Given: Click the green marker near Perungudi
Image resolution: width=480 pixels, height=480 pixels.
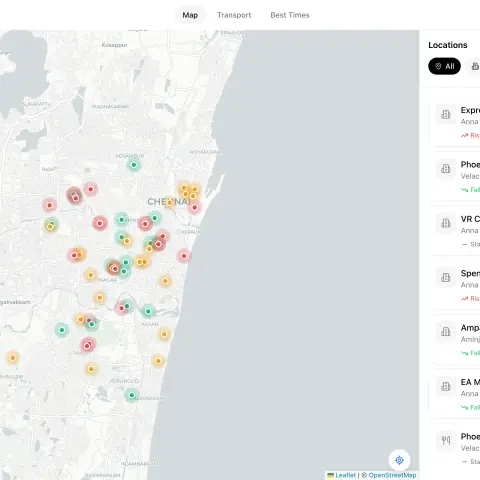Looking at the screenshot, I should (x=132, y=395).
